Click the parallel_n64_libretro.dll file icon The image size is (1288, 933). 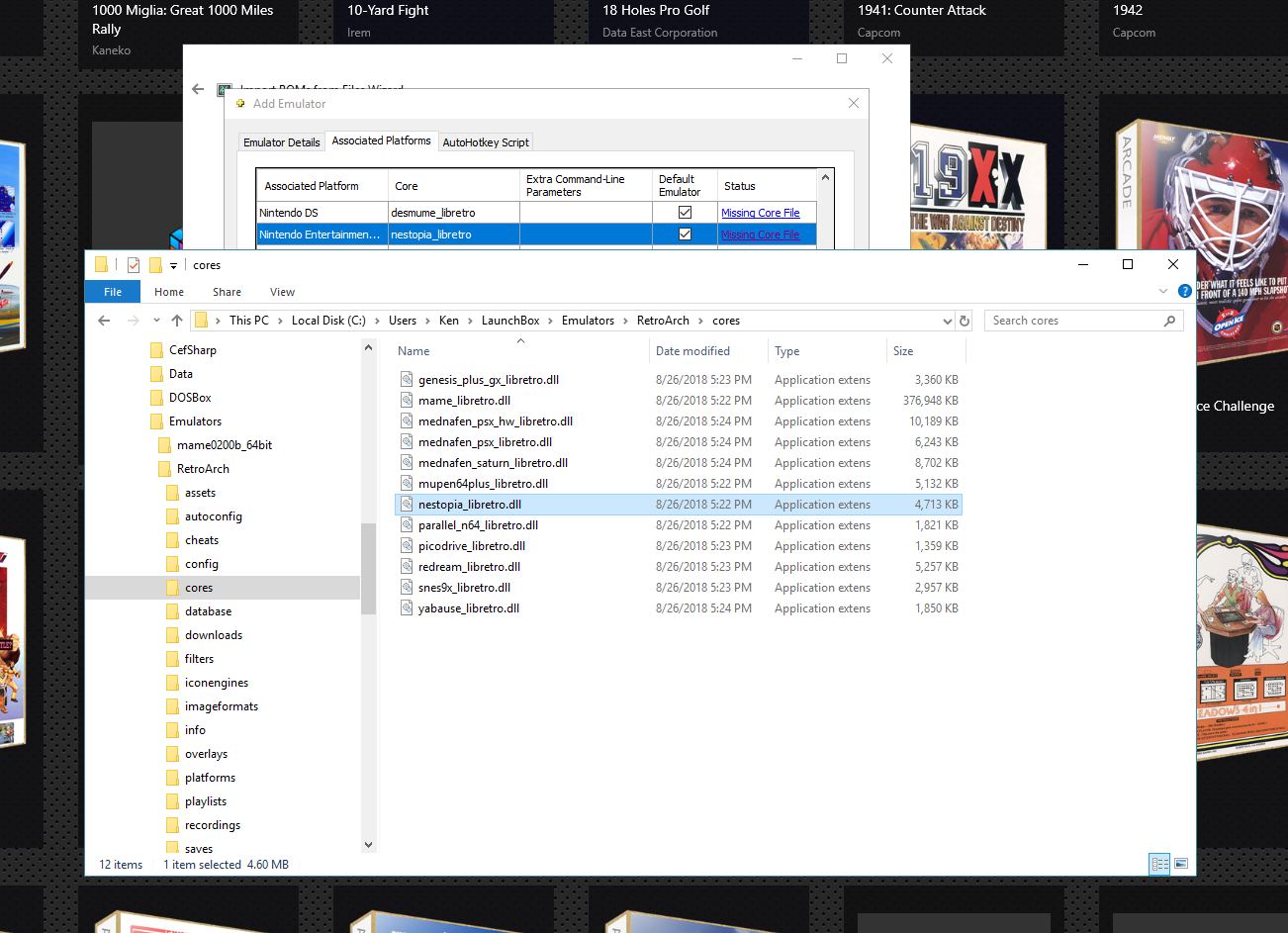coord(407,525)
